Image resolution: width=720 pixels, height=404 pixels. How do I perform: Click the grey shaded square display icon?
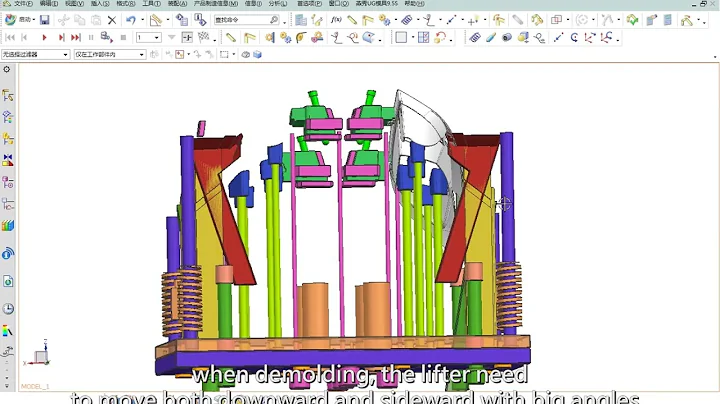click(x=401, y=38)
